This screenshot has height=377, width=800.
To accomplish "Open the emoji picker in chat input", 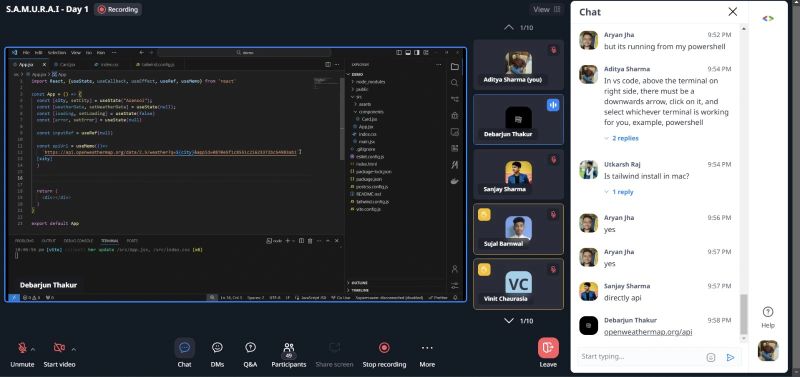I will pos(711,357).
